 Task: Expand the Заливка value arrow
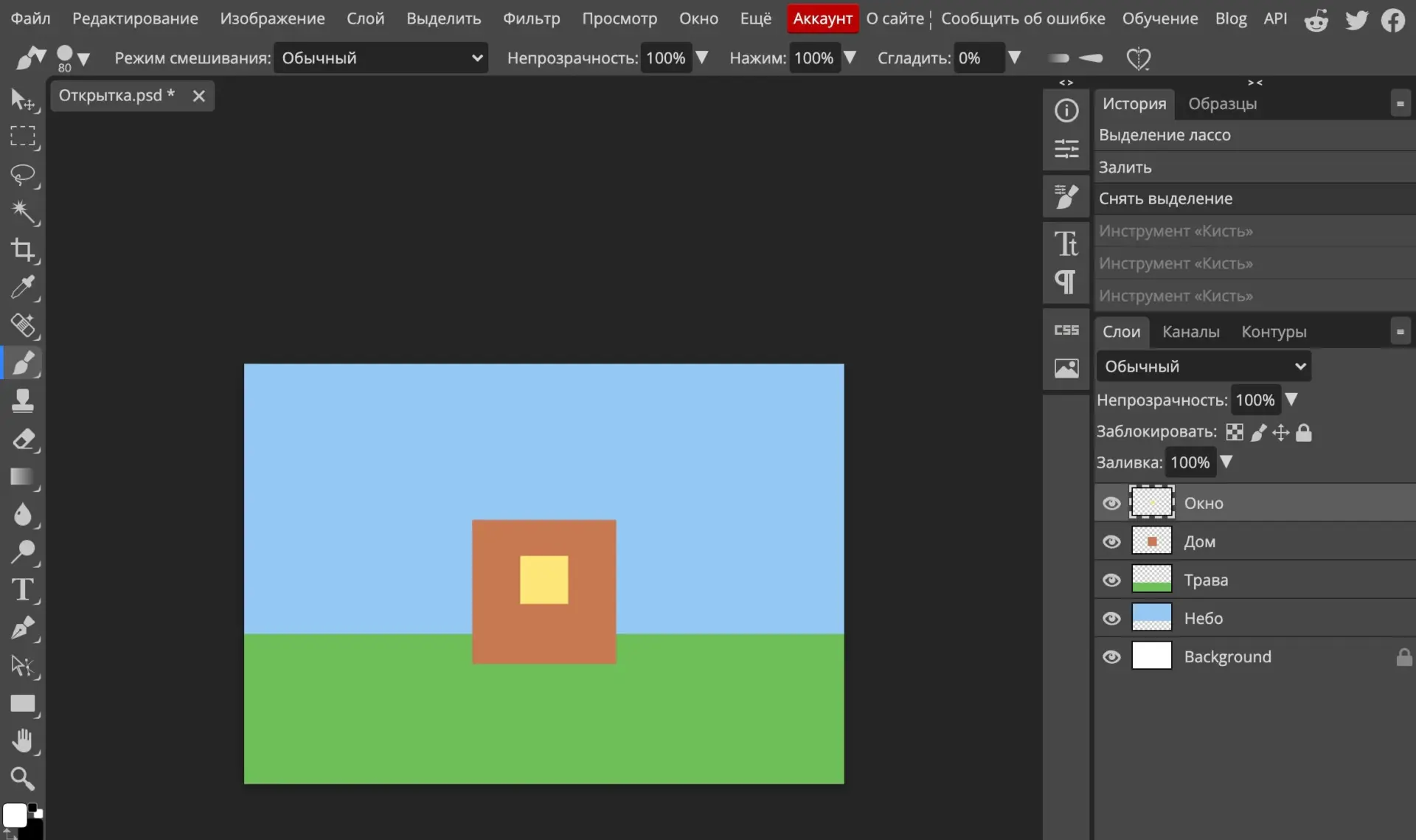tap(1226, 462)
